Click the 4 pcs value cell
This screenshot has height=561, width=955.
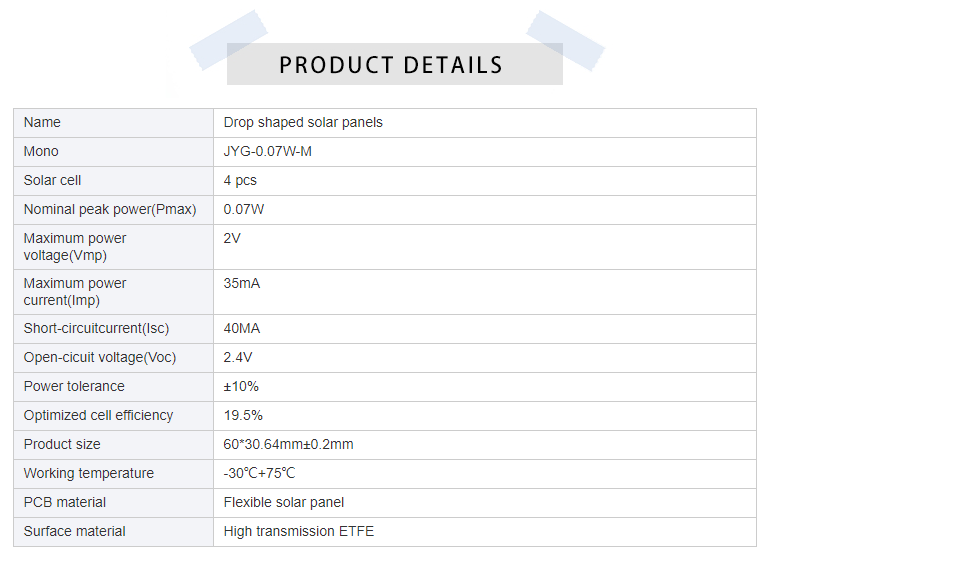pos(240,181)
